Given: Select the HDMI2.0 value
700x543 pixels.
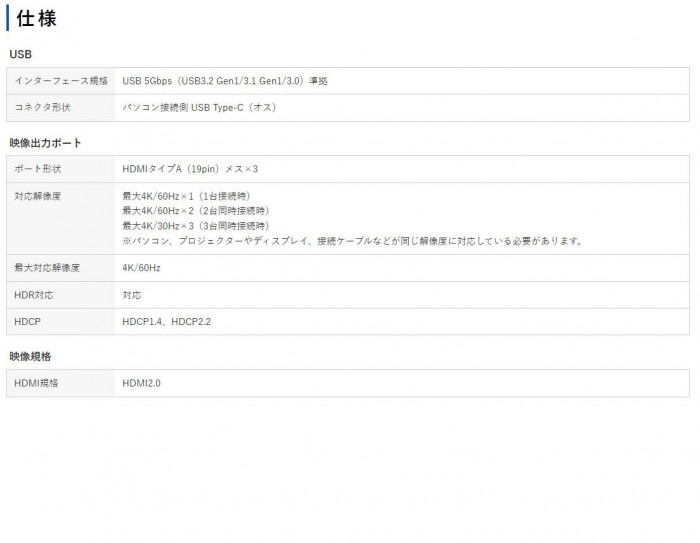Looking at the screenshot, I should coord(141,383).
